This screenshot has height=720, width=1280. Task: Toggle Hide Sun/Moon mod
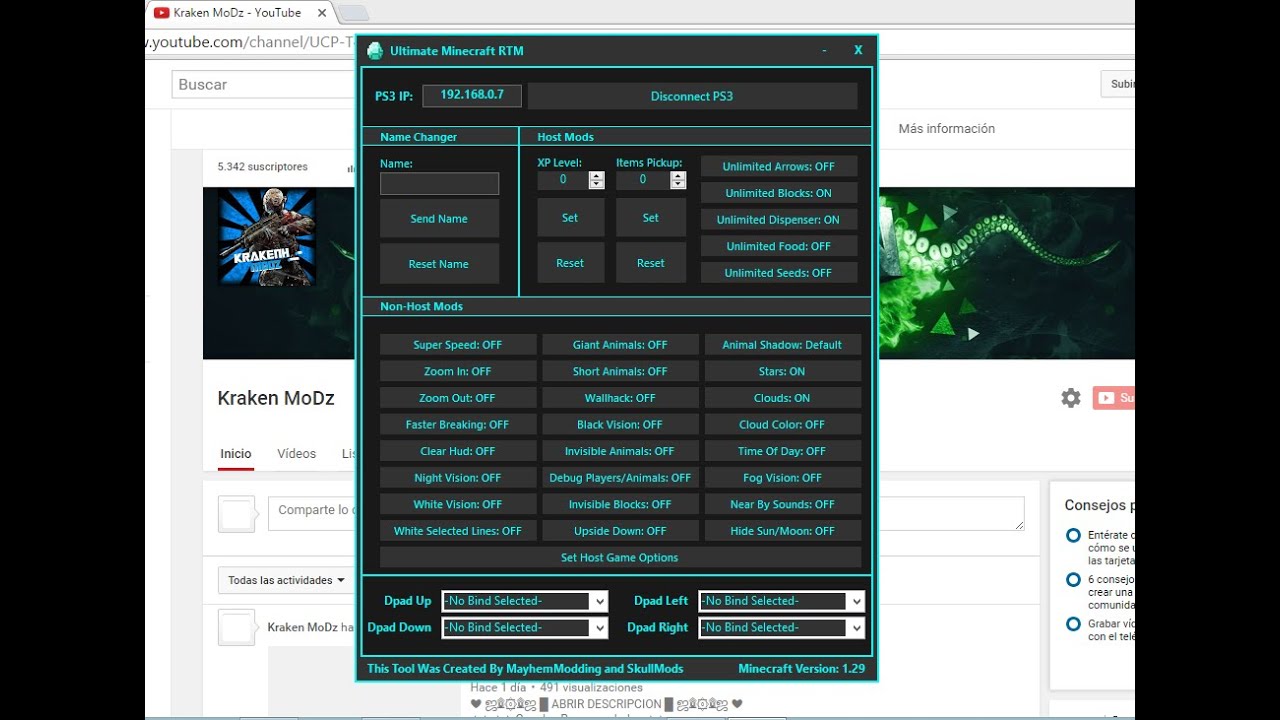(782, 531)
